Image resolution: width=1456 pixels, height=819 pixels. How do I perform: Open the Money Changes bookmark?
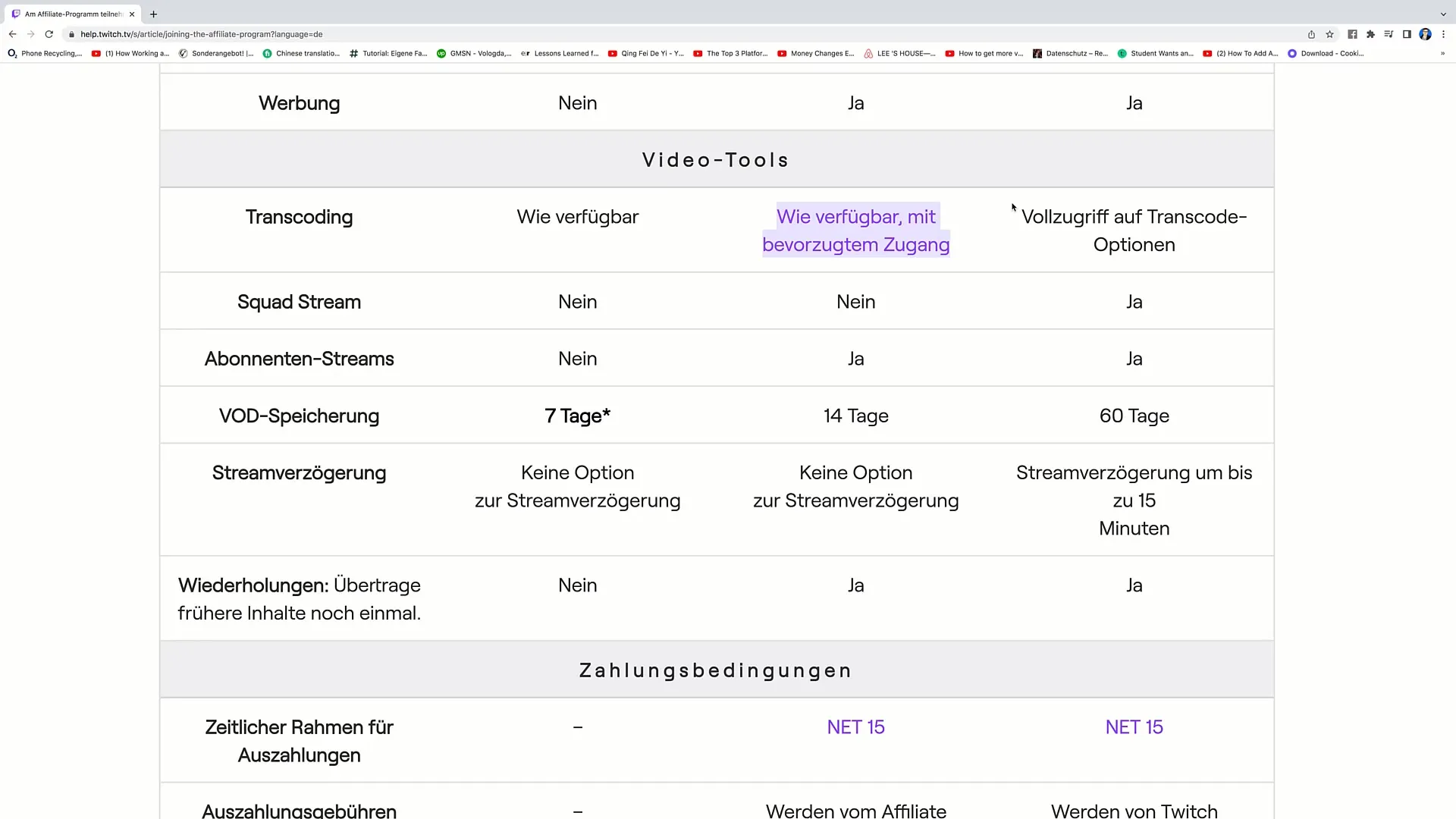tap(816, 54)
